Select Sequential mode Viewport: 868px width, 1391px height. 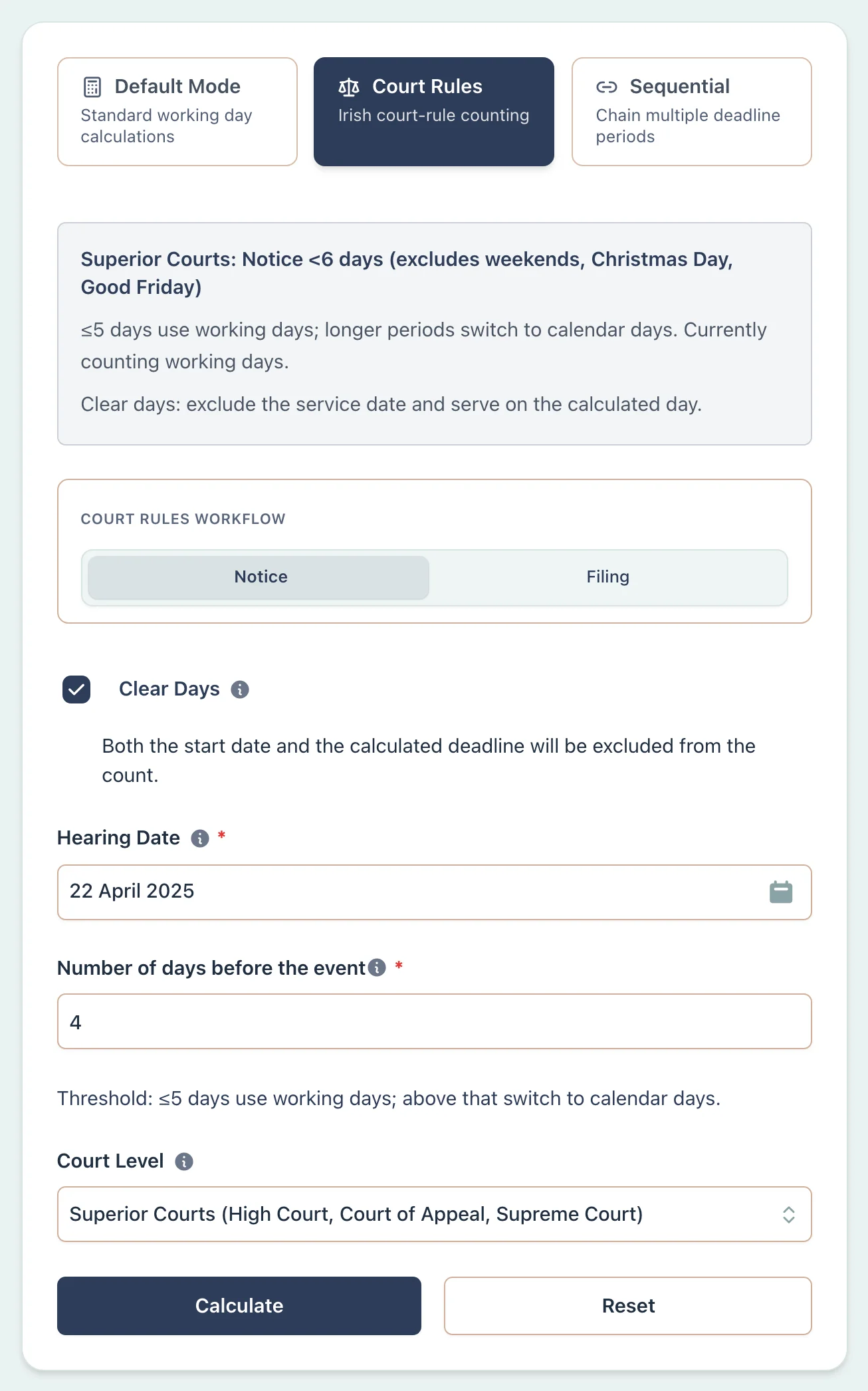tap(691, 110)
